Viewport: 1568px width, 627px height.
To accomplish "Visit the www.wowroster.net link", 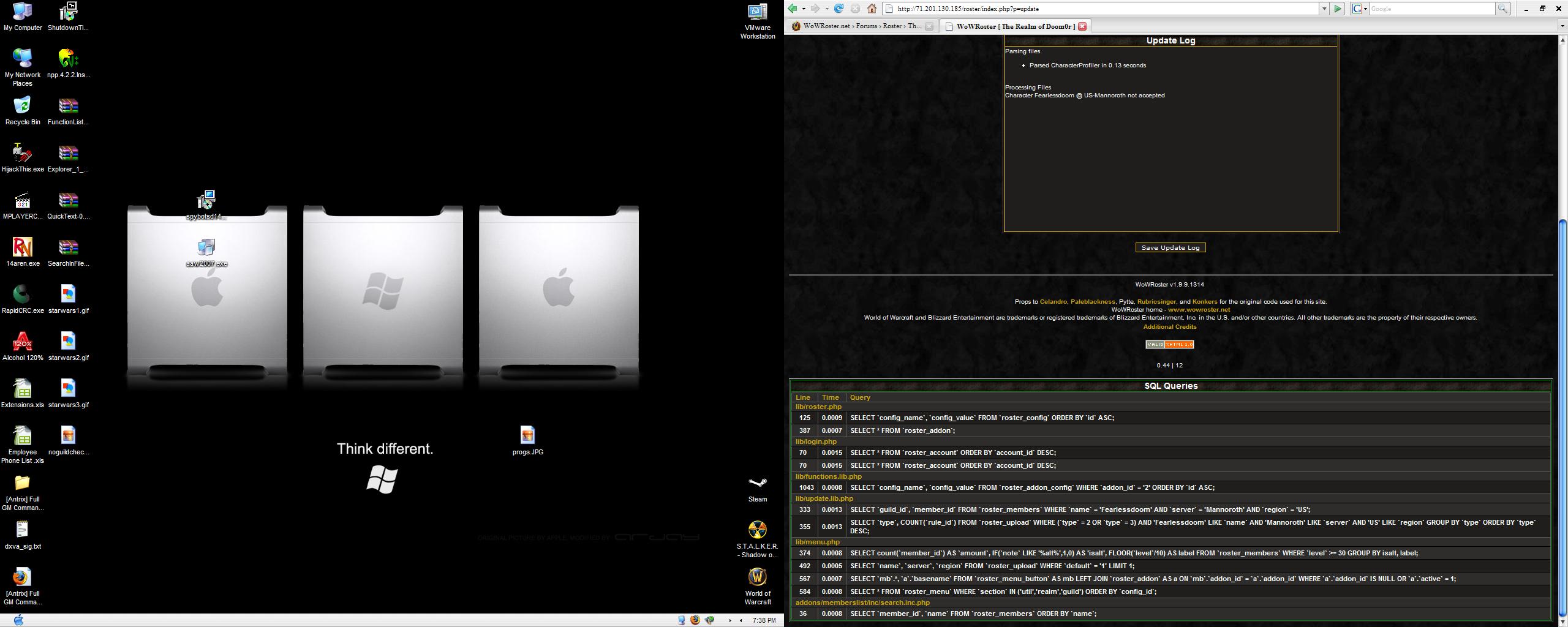I will click(1199, 309).
